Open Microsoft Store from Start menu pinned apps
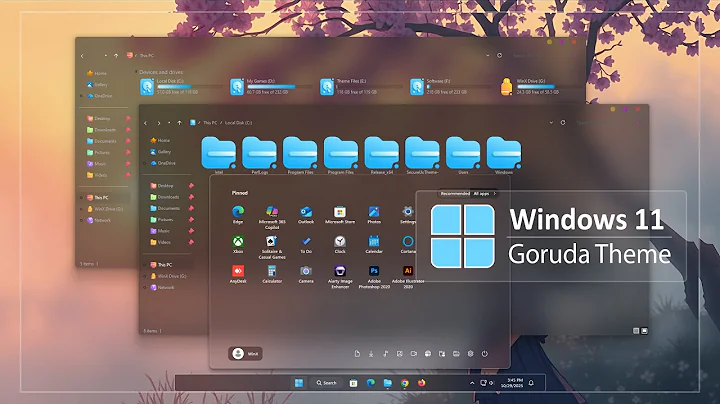 point(340,214)
